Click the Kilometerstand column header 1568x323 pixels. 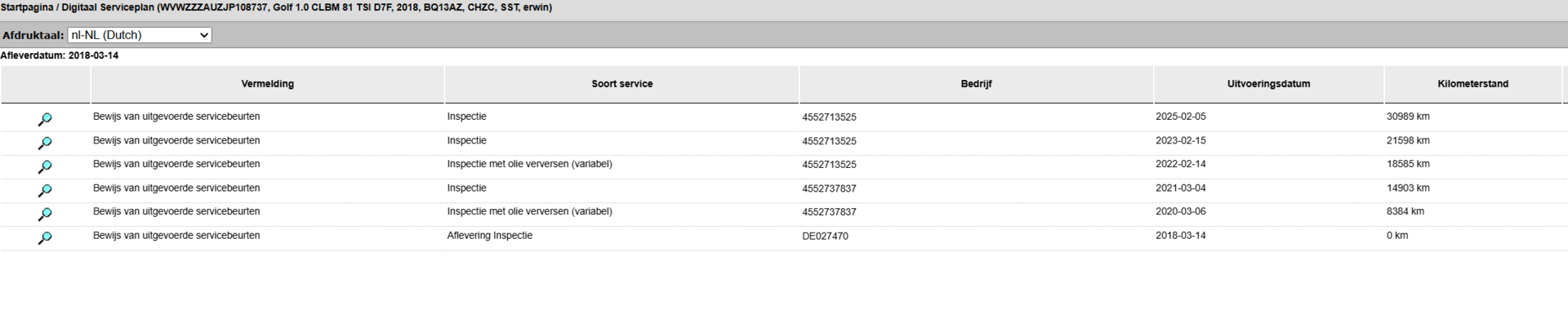(1472, 84)
